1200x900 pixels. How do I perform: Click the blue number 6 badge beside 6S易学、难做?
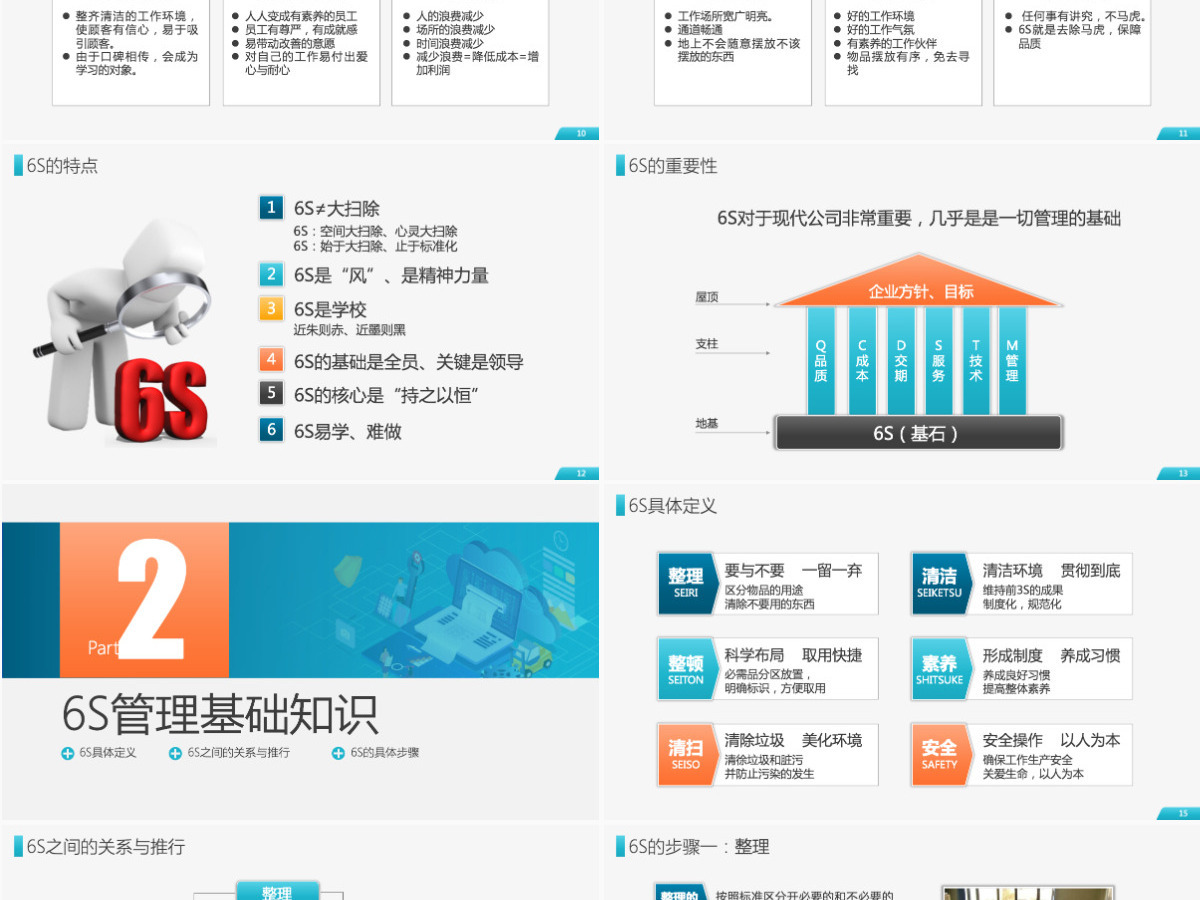tap(270, 430)
